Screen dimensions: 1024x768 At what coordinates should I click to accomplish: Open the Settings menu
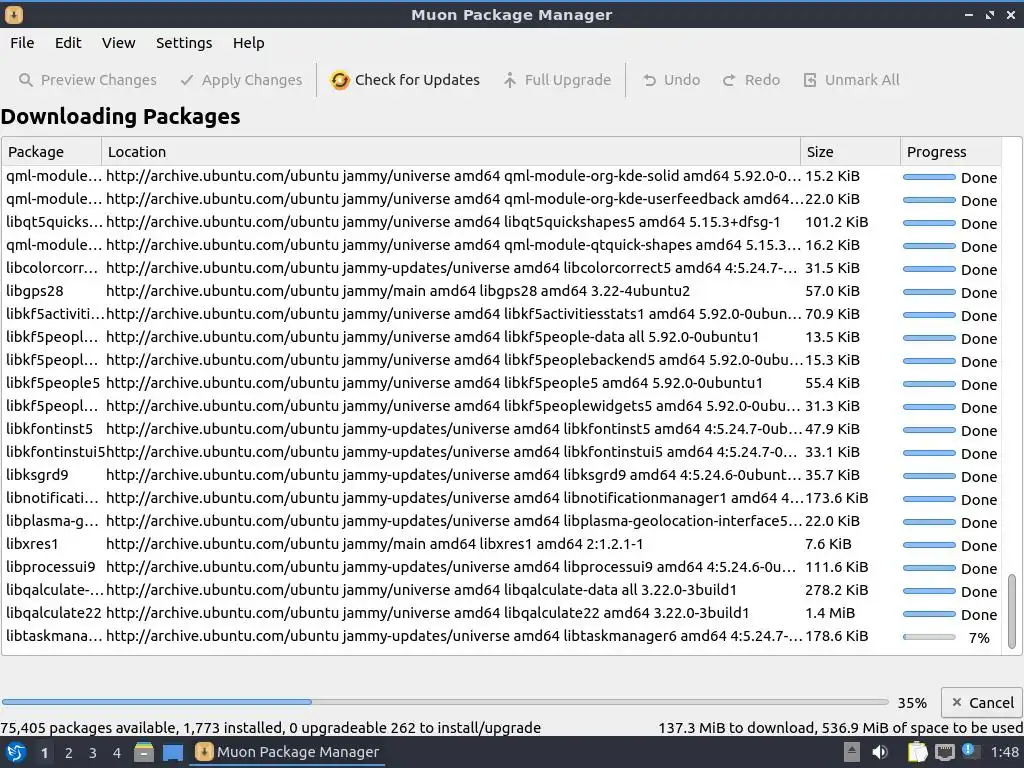(184, 43)
